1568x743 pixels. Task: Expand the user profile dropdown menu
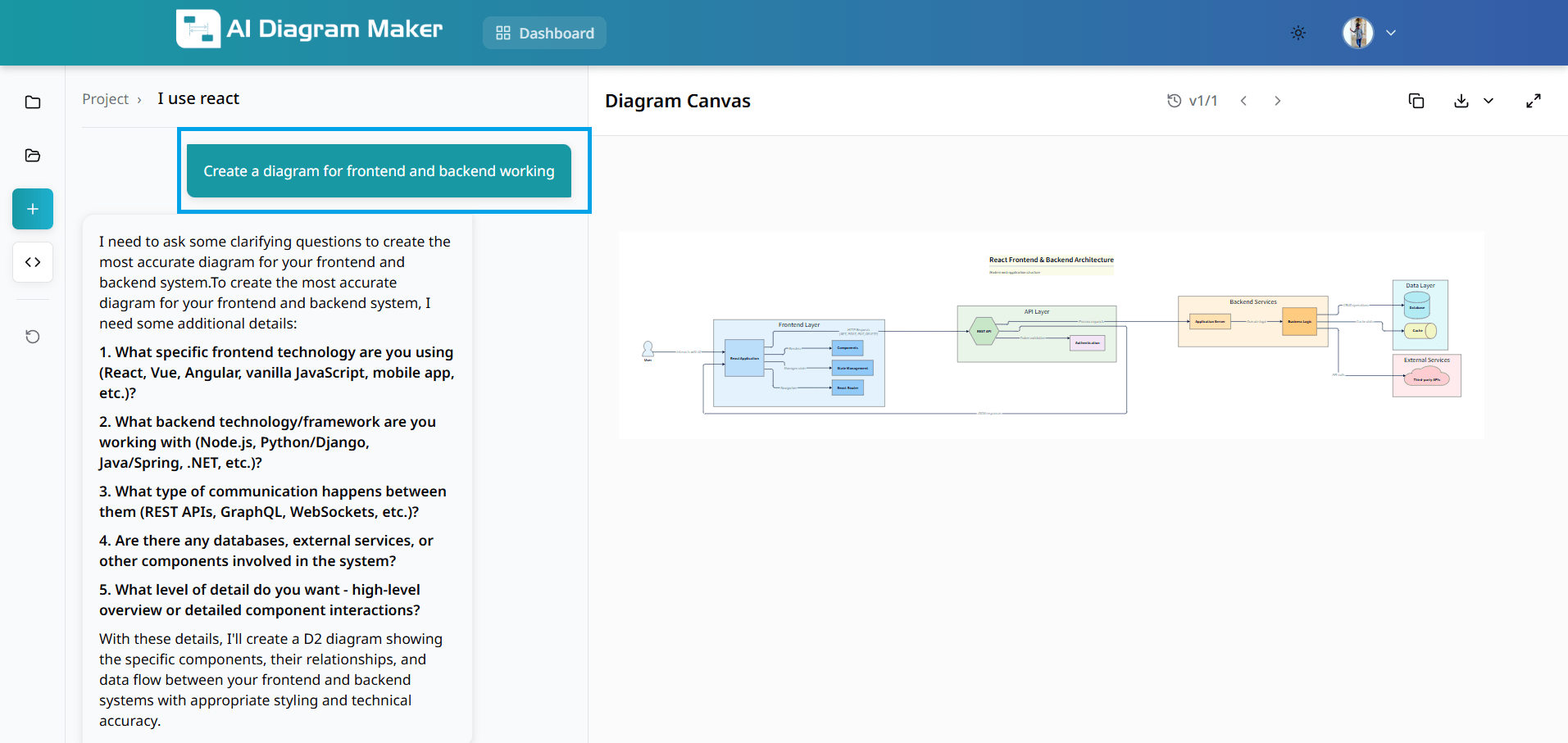[x=1391, y=33]
